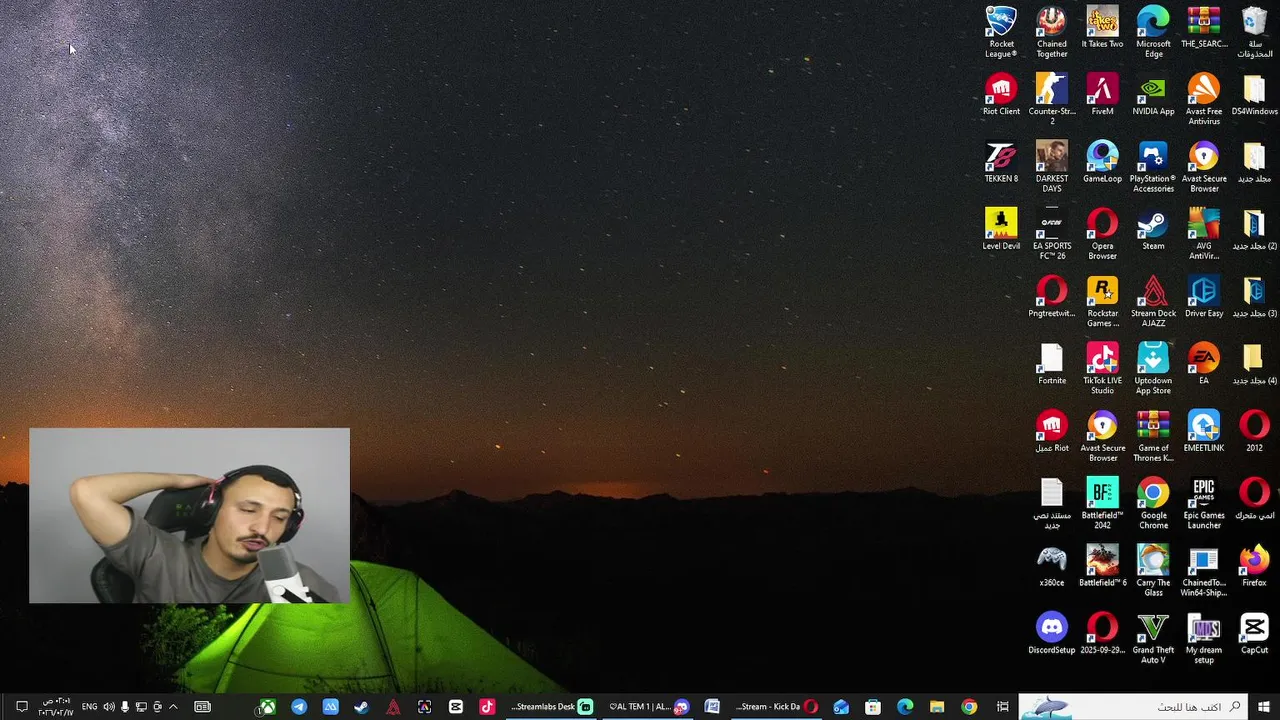Open Rocket League desktop shortcut
1280x720 pixels.
pyautogui.click(x=1001, y=32)
